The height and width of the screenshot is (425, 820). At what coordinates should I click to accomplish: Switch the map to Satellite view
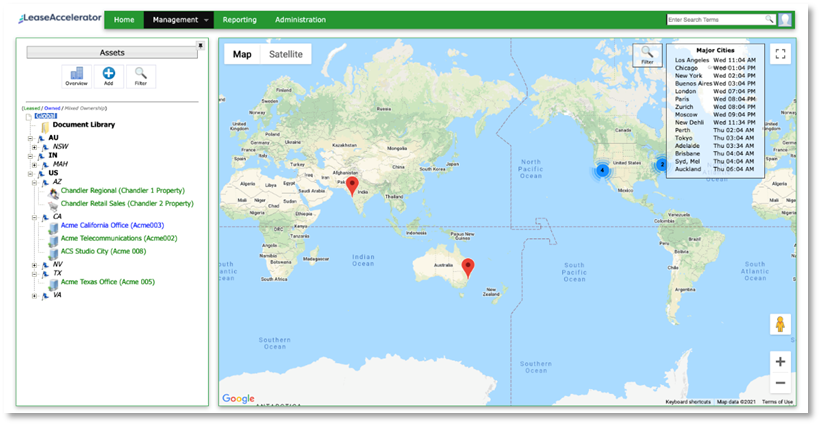click(286, 54)
